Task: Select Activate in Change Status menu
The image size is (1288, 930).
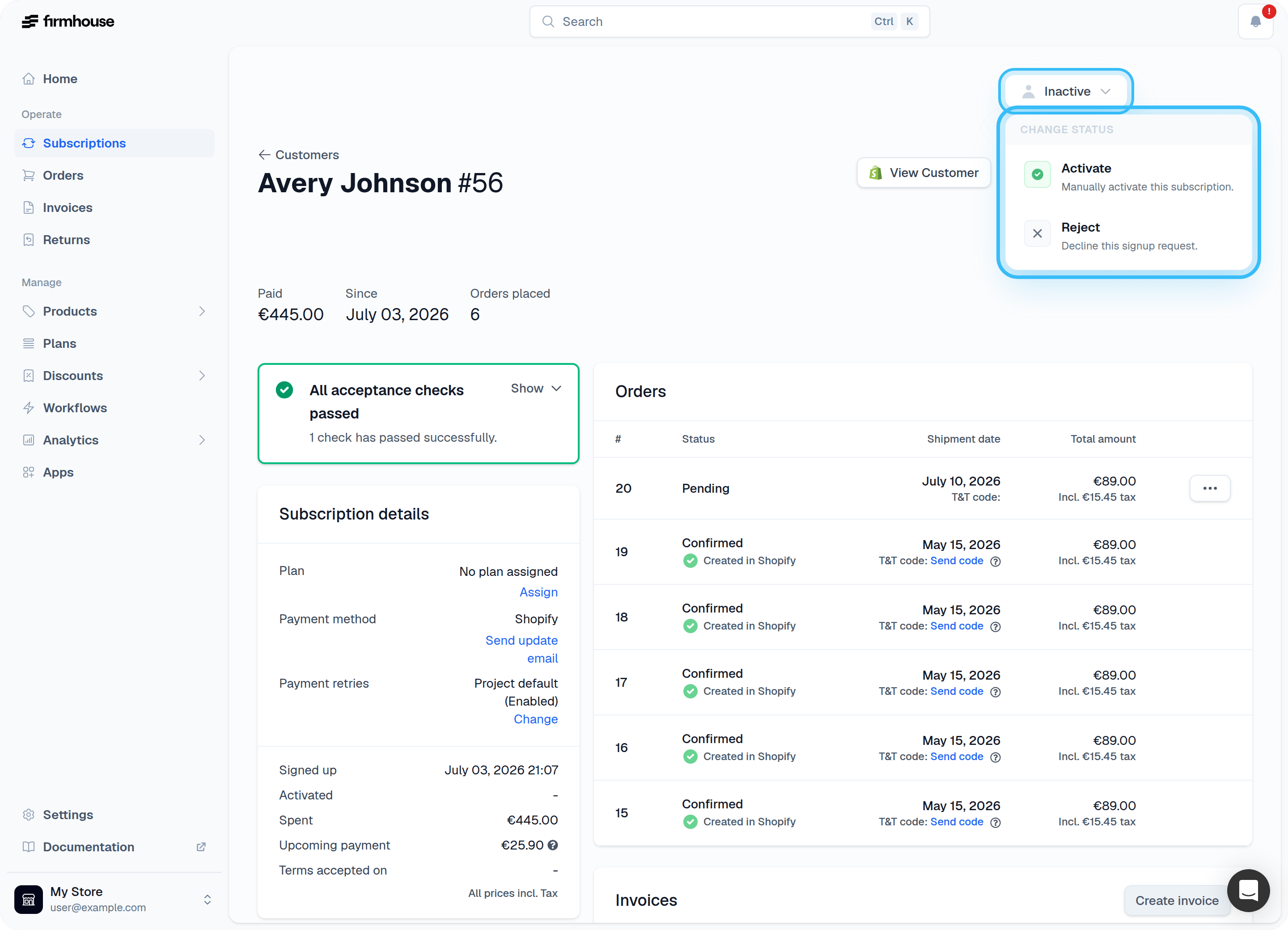Action: (x=1128, y=177)
